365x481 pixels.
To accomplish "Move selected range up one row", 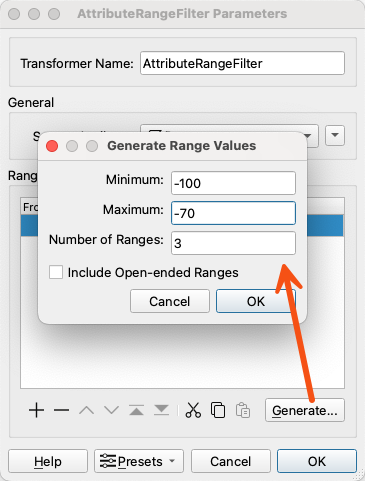I will pos(86,410).
